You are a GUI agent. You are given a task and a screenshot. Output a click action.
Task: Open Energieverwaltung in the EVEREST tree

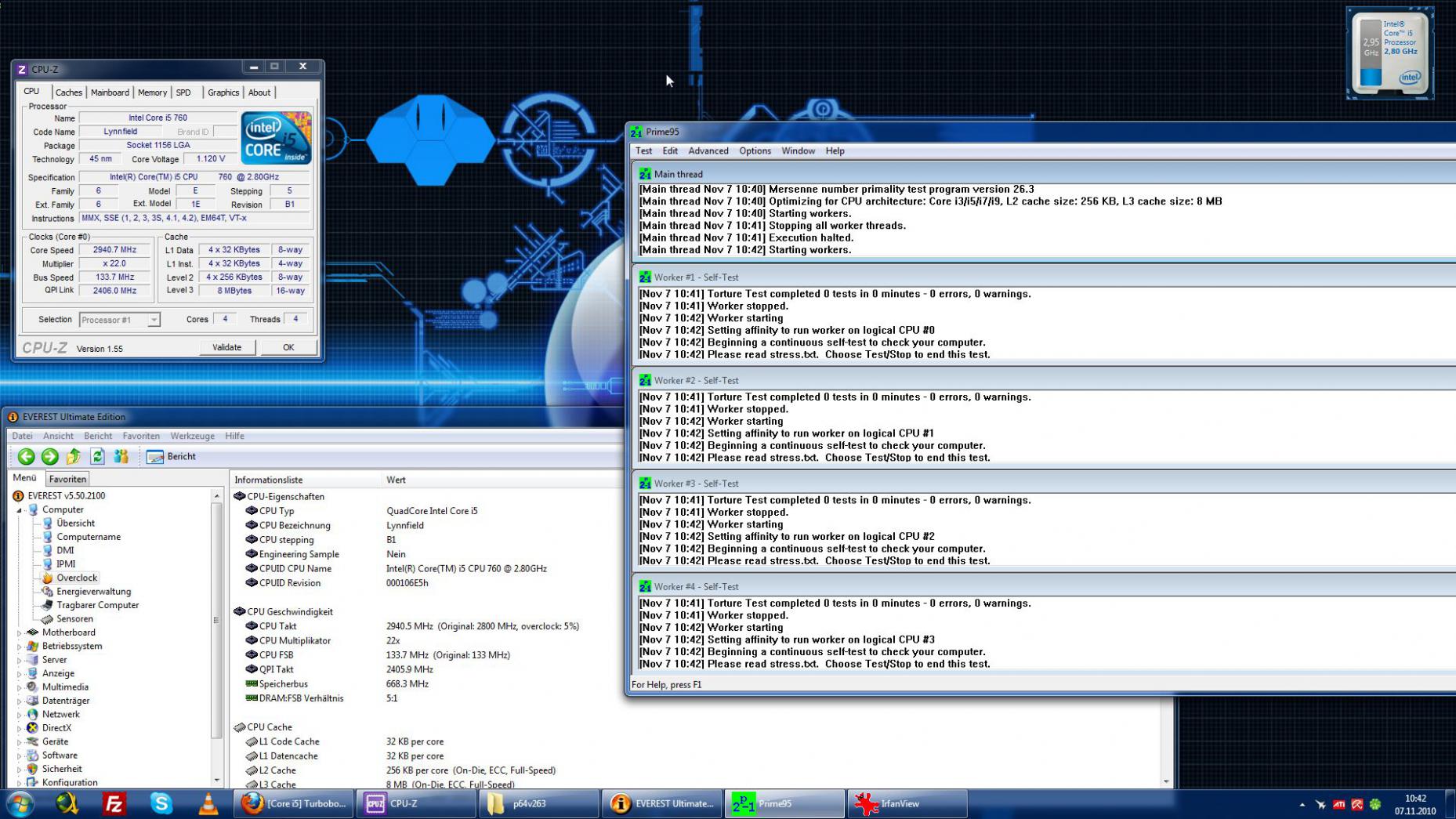point(93,592)
